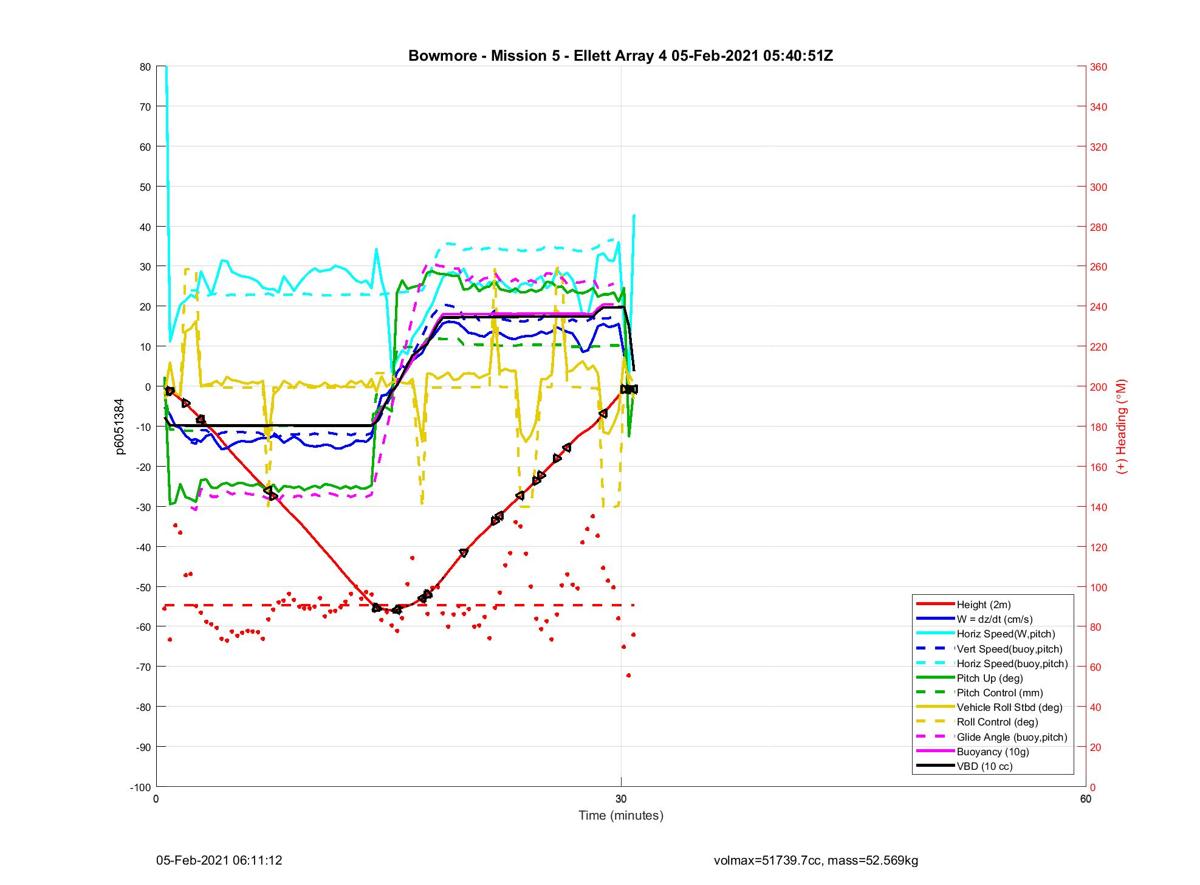Screen dimensions: 1200x885
Task: Click time axis tick label '30'
Action: coord(621,799)
